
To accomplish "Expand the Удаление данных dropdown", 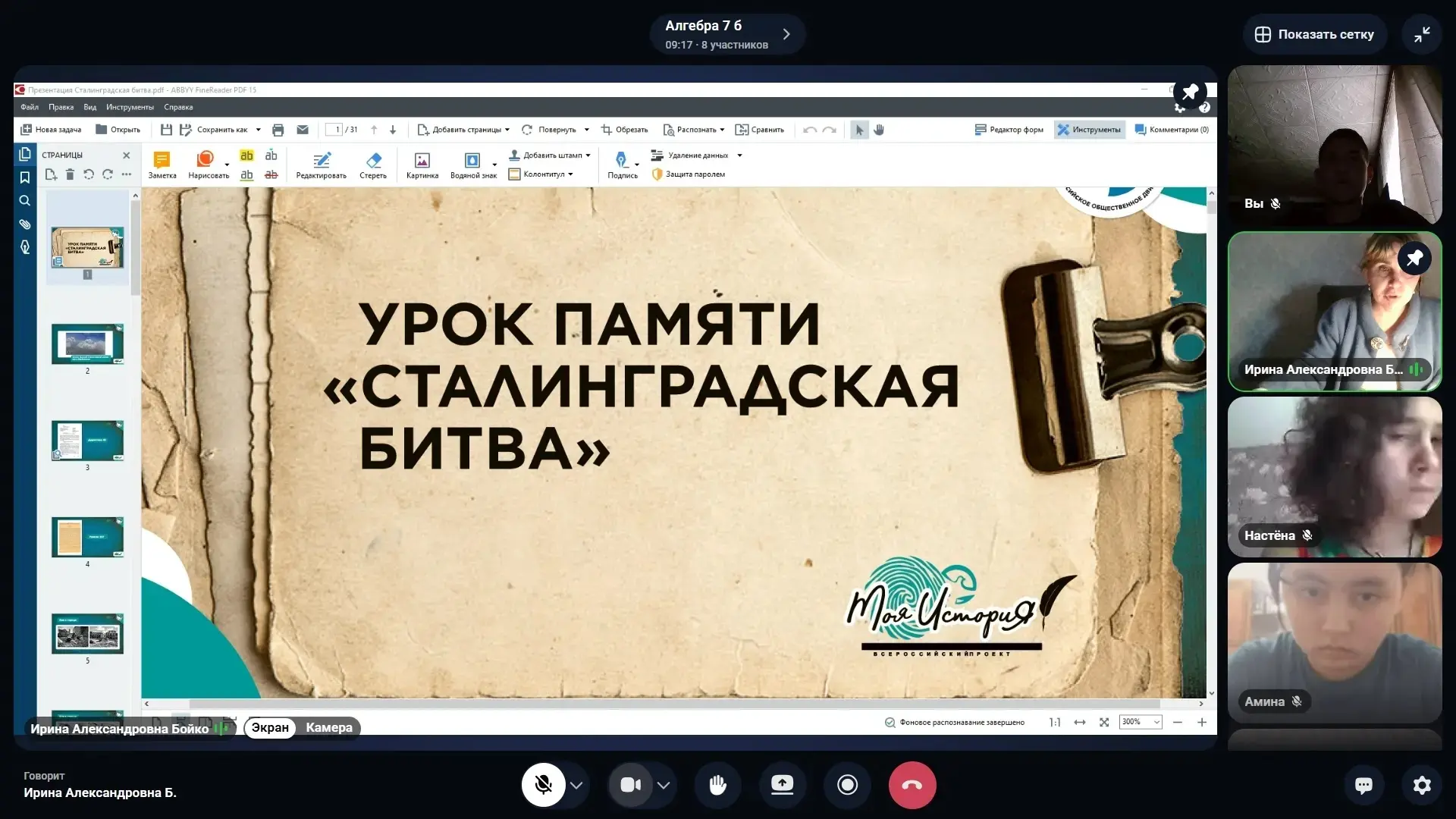I will tap(739, 155).
